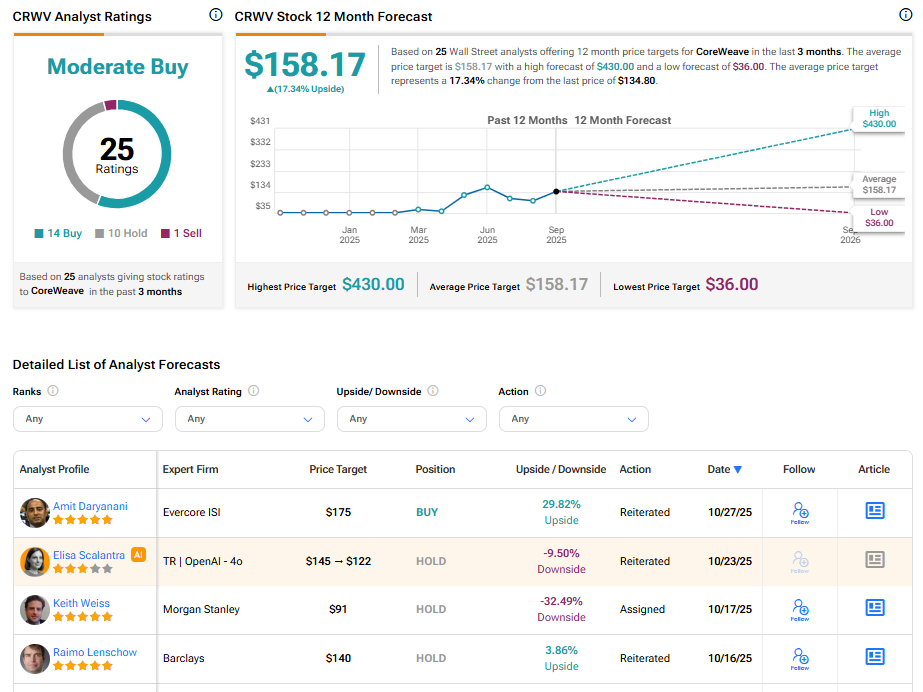Open the Upside/Downside dropdown

pos(412,419)
